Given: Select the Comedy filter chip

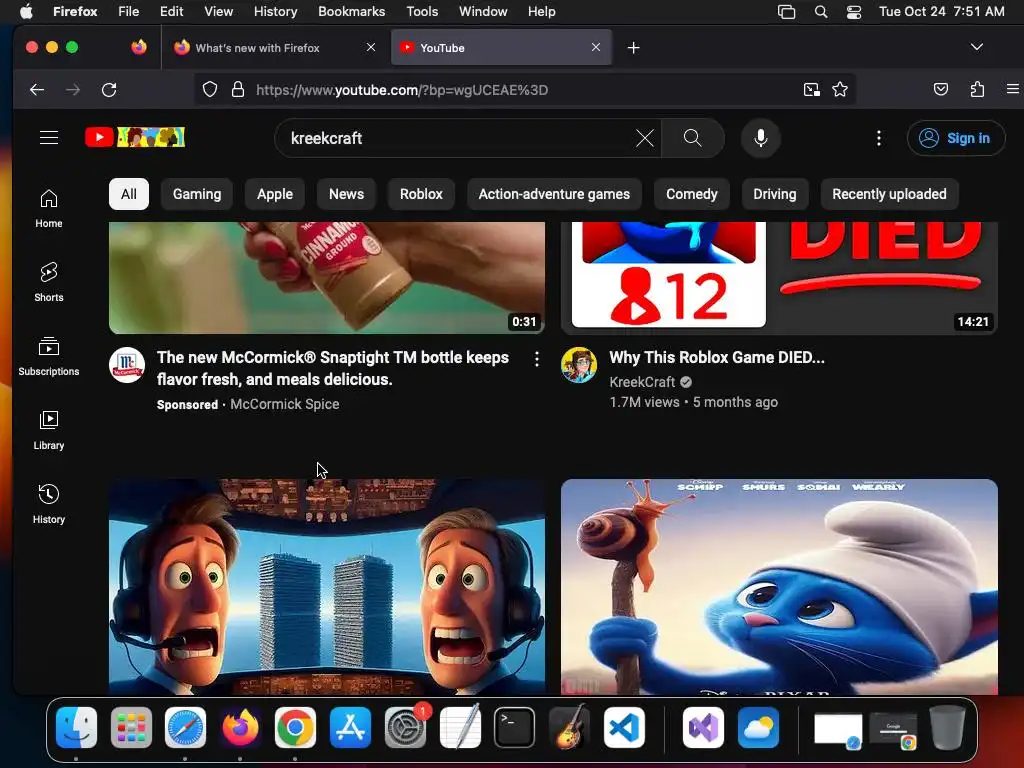Looking at the screenshot, I should click(692, 194).
